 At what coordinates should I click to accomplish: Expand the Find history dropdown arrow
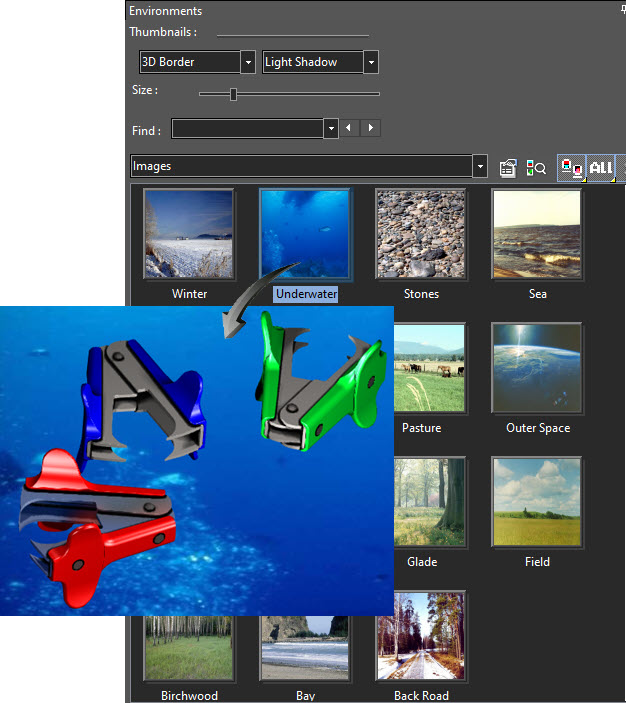[331, 129]
